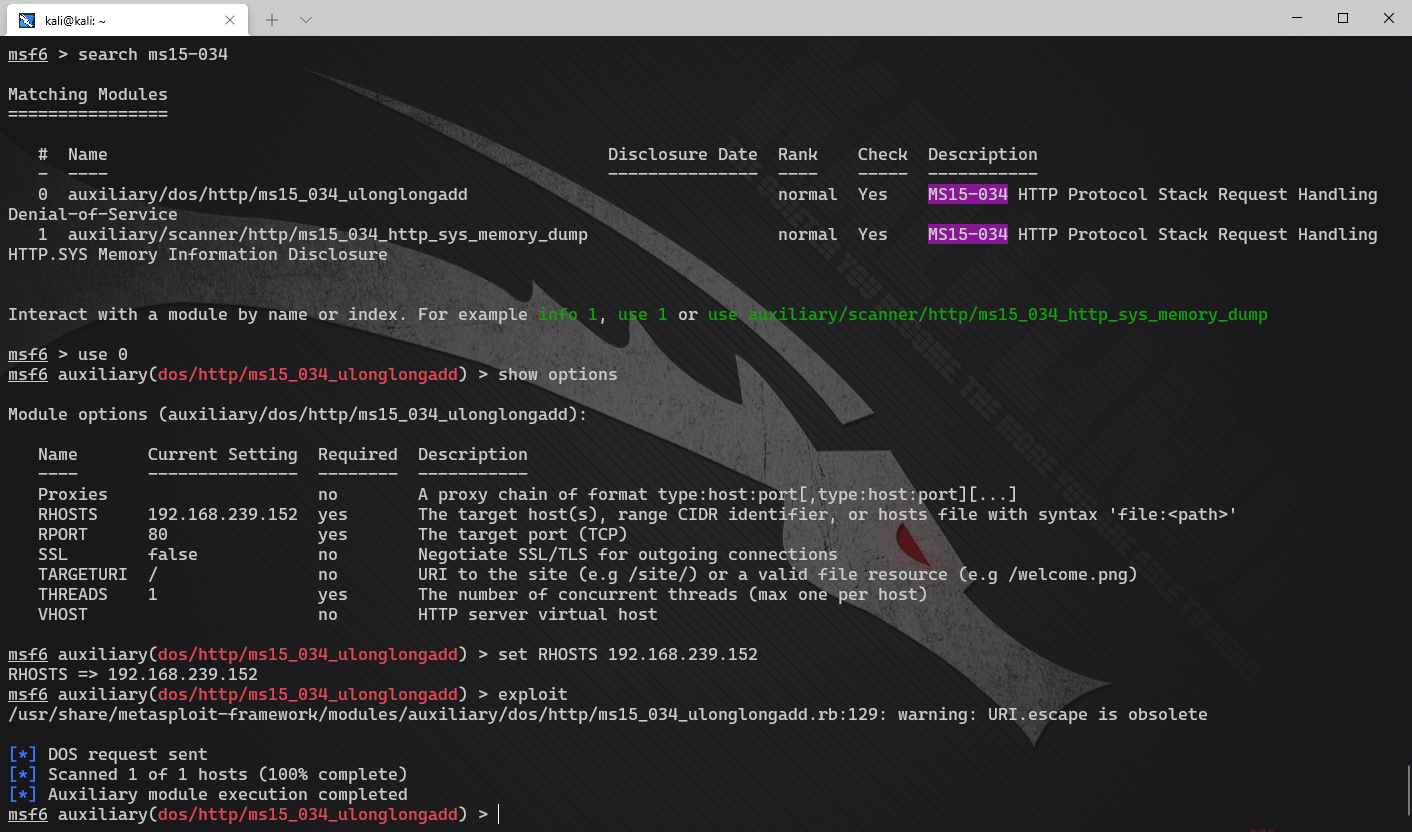This screenshot has height=832, width=1412.
Task: Click the Proxies option name
Action: (x=73, y=494)
